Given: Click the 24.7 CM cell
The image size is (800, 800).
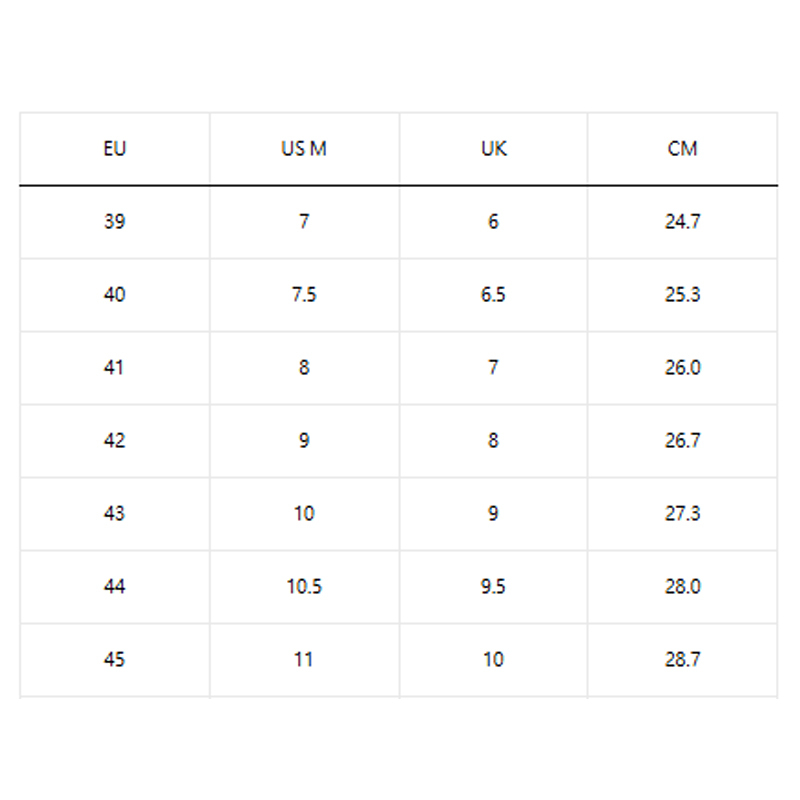Looking at the screenshot, I should (682, 222).
